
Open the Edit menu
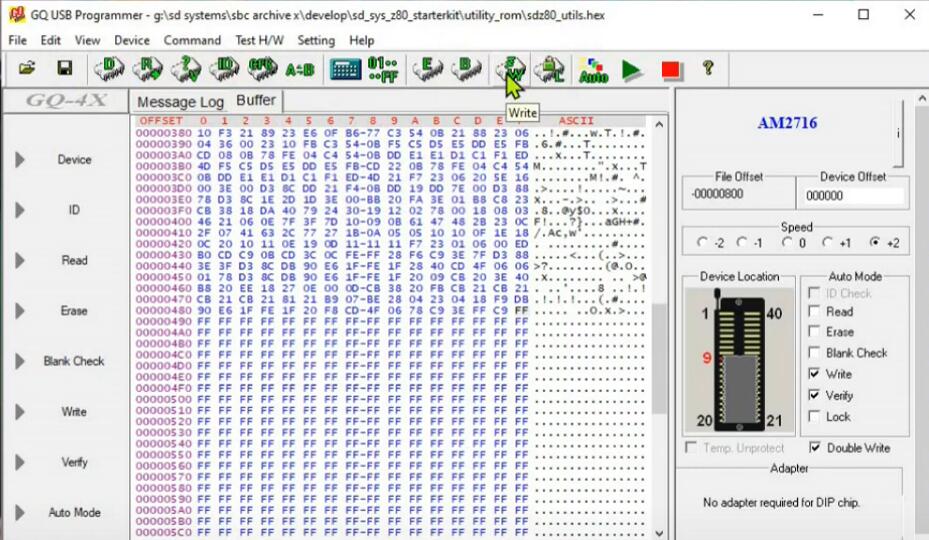coord(50,40)
